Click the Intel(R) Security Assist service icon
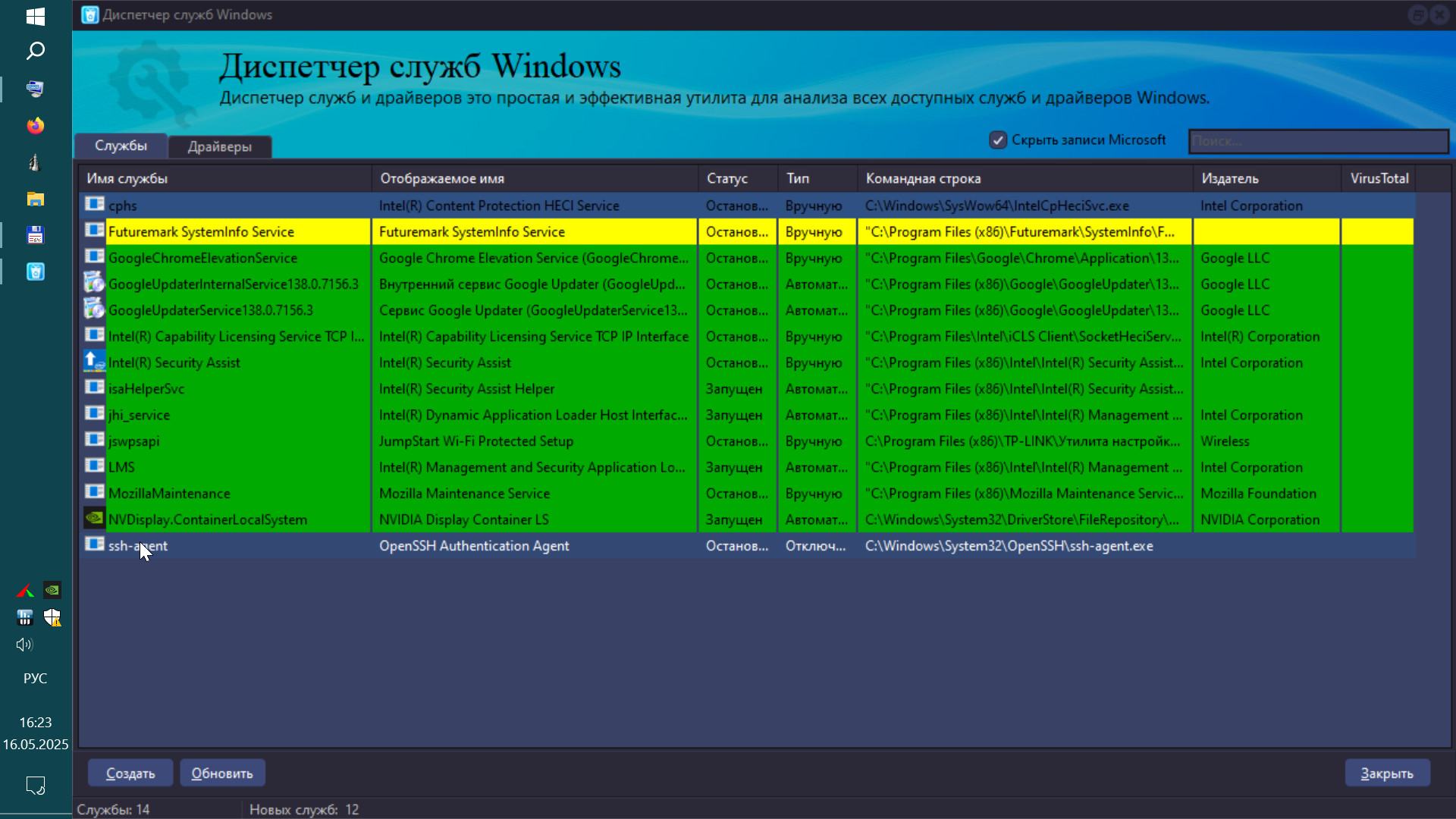The width and height of the screenshot is (1456, 819). [x=94, y=362]
